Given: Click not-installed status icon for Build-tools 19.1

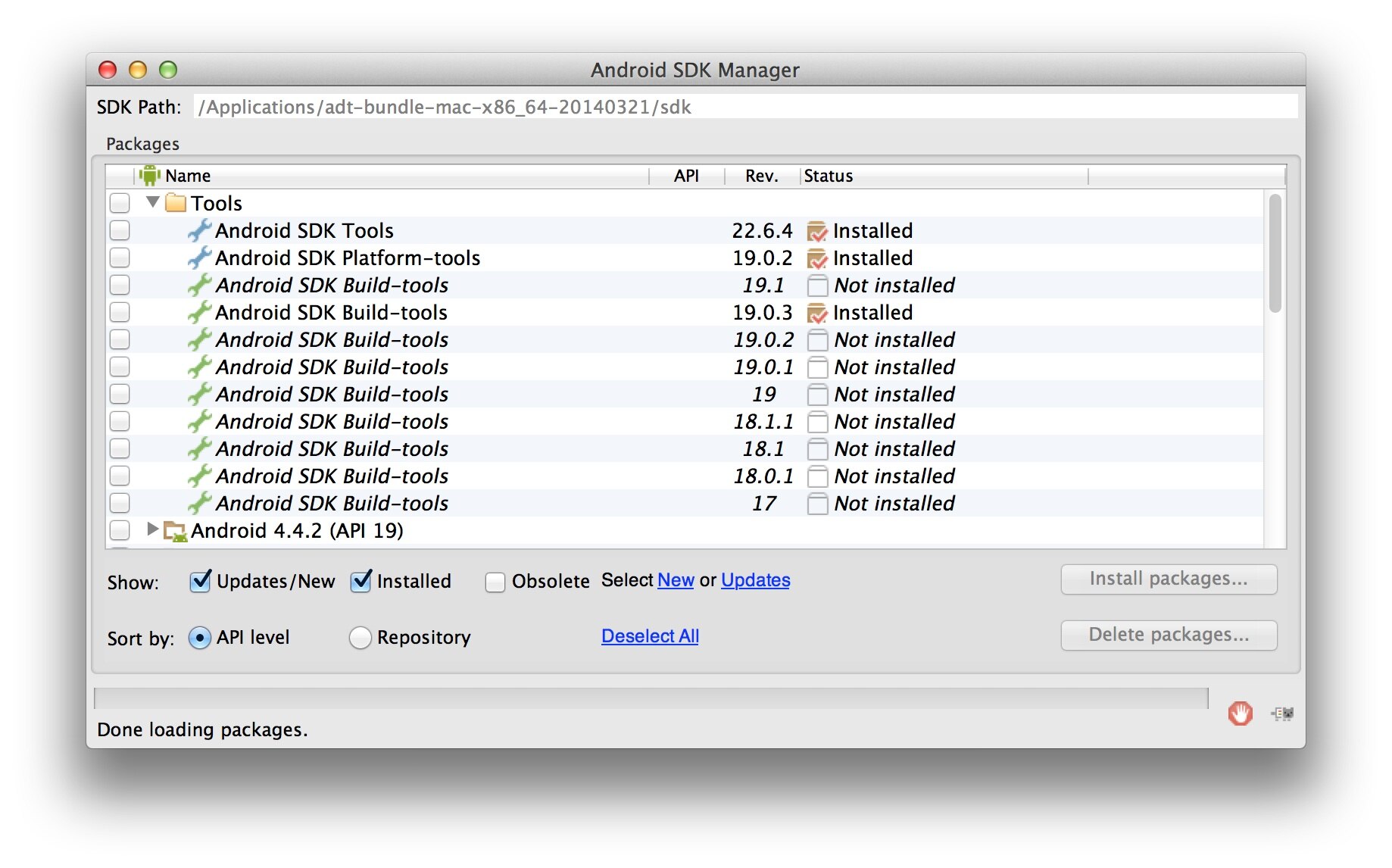Looking at the screenshot, I should click(816, 286).
